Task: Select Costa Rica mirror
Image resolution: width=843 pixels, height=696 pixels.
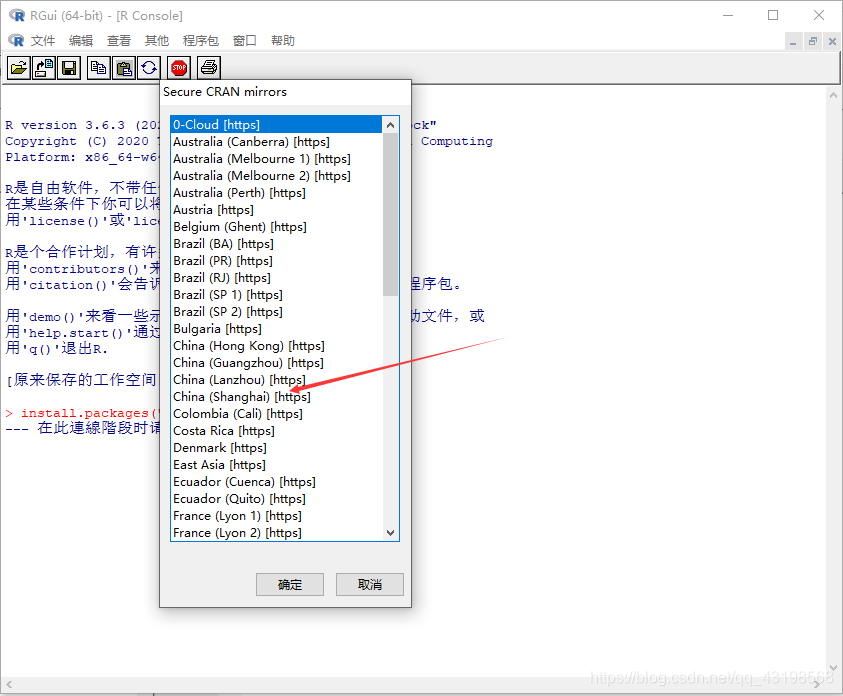Action: [276, 430]
